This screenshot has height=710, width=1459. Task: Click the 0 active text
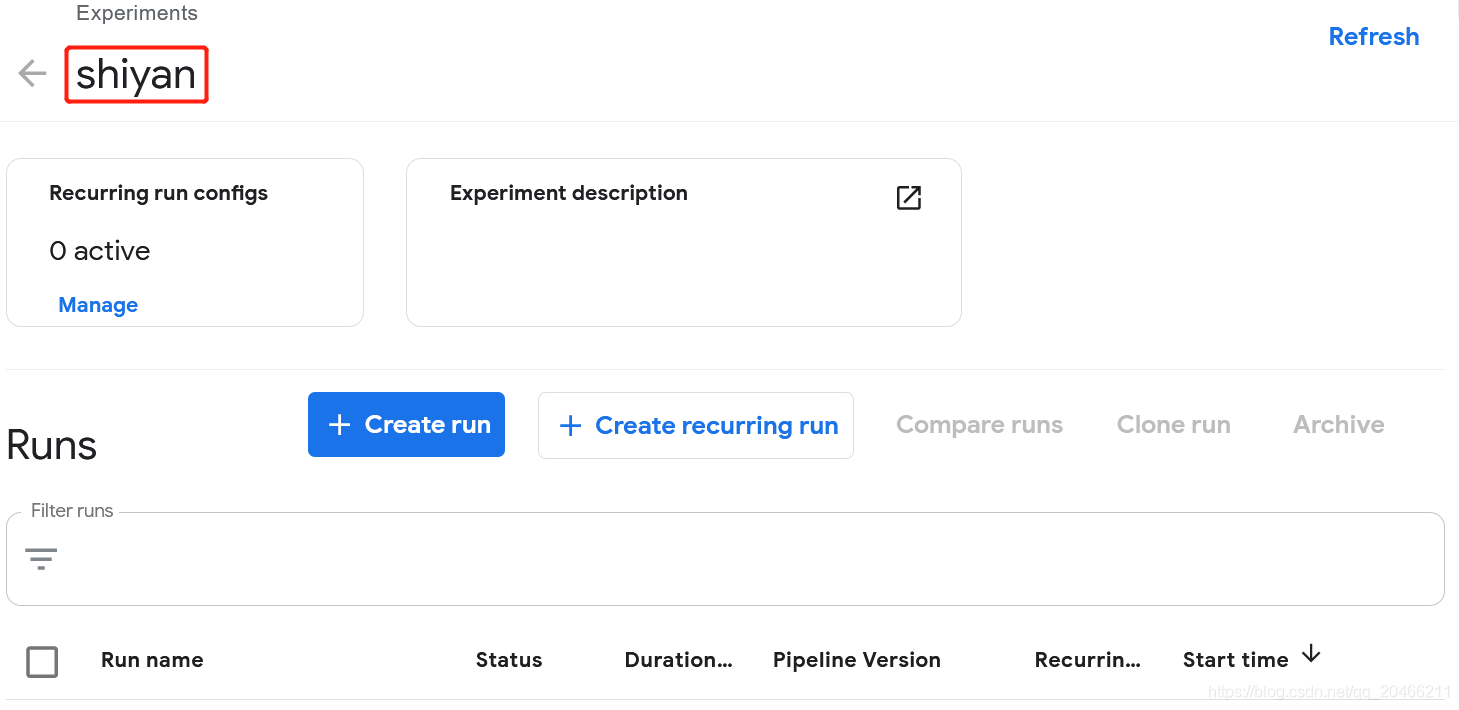coord(100,251)
